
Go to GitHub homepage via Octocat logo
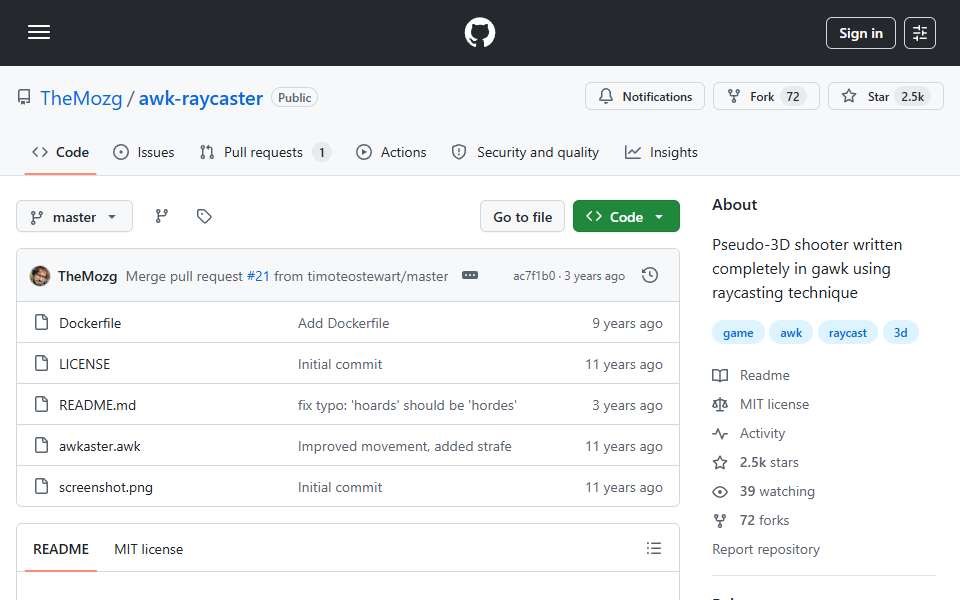click(479, 32)
